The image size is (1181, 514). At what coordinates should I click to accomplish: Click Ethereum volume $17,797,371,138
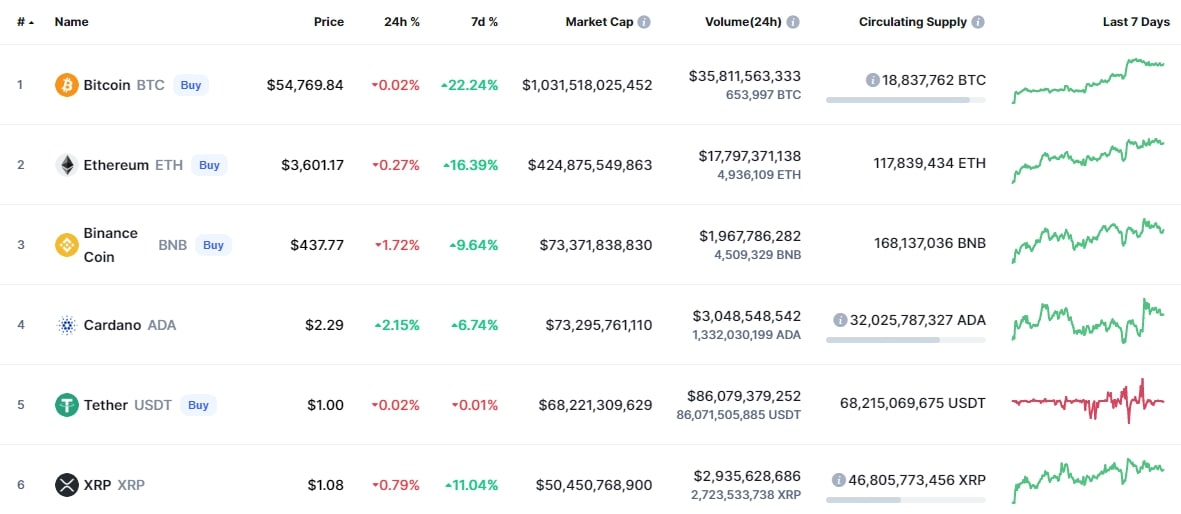(750, 156)
